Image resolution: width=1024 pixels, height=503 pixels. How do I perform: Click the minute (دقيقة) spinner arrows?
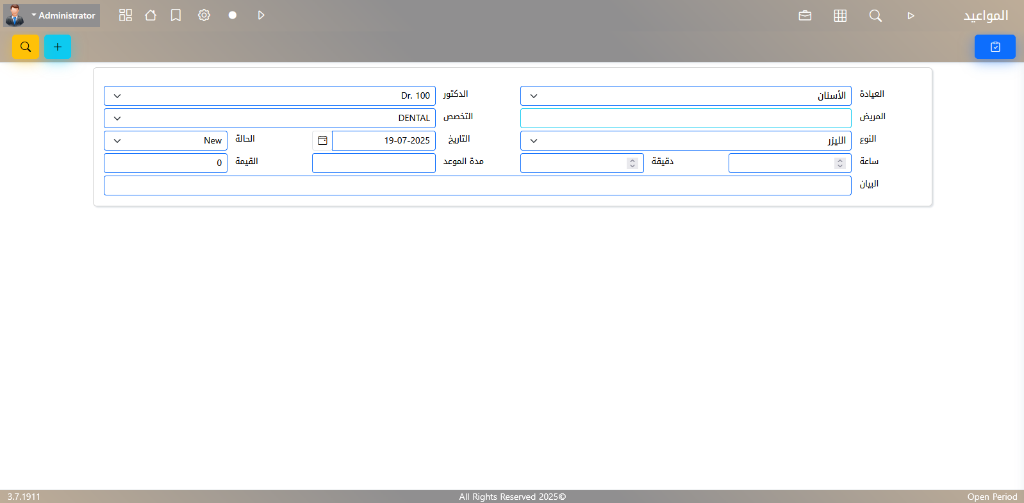click(x=632, y=163)
